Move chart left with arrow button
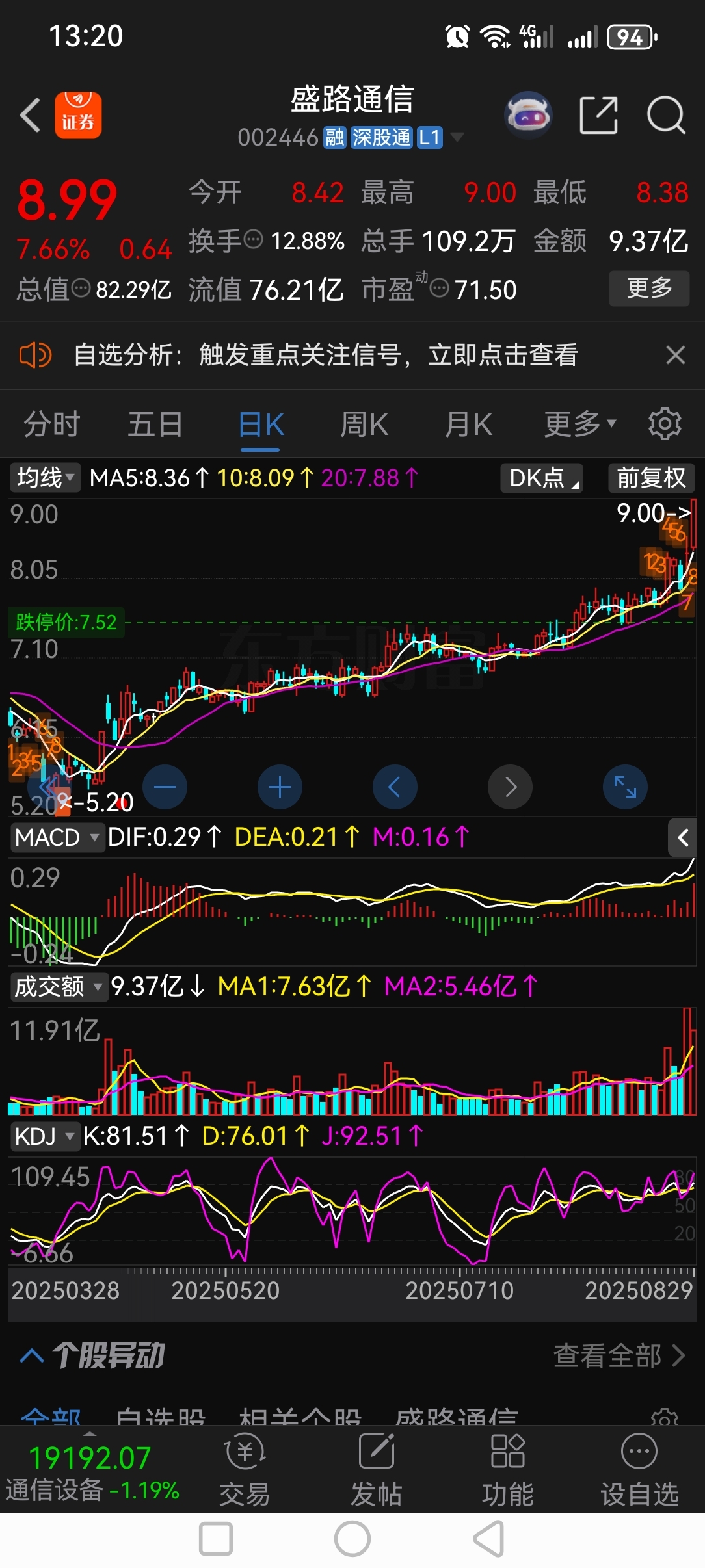This screenshot has height=1568, width=705. (x=395, y=787)
